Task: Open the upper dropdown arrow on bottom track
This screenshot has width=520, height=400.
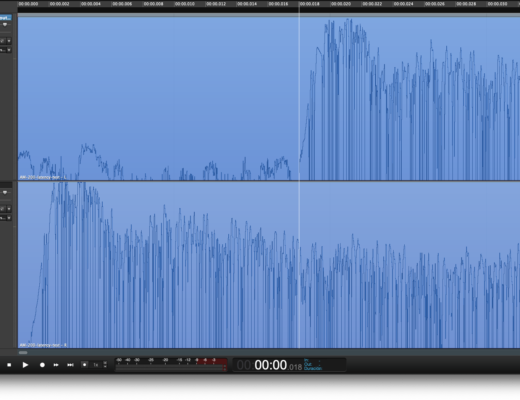Action: [x=9, y=209]
